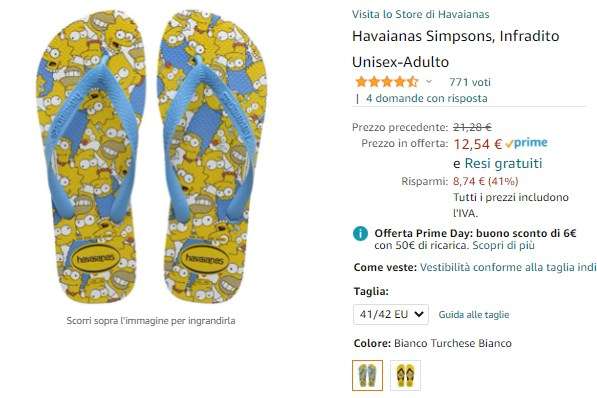This screenshot has height=398, width=597.
Task: Click the Prime logo next to the price
Action: (x=527, y=143)
